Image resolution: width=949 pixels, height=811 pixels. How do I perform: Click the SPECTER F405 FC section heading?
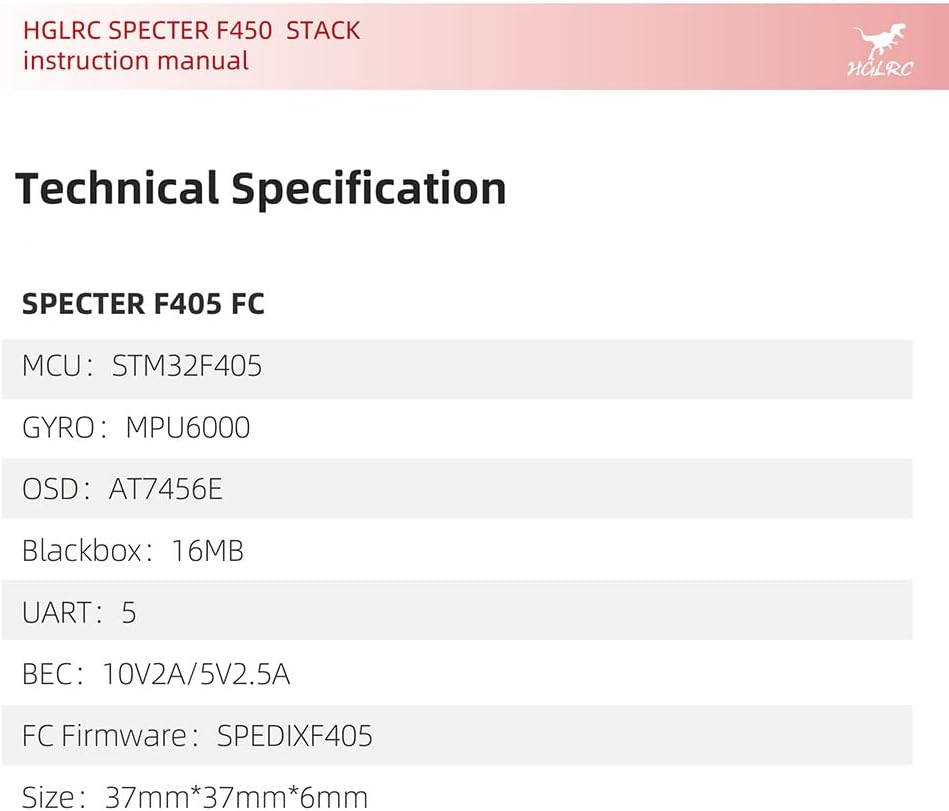click(143, 304)
